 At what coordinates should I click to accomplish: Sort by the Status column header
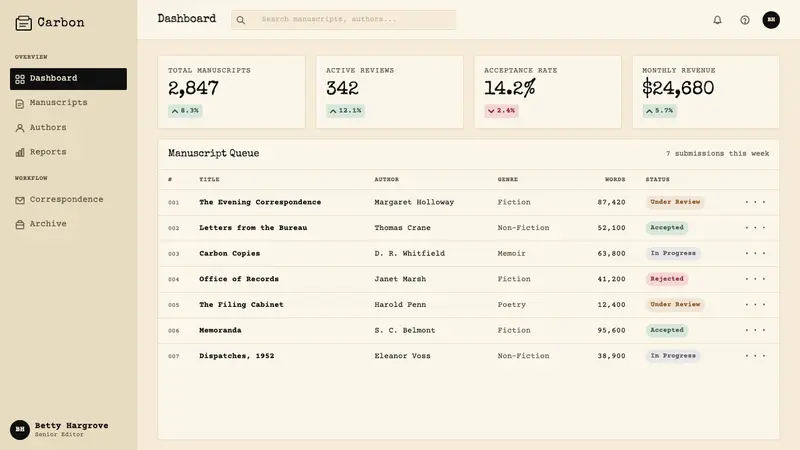[658, 180]
